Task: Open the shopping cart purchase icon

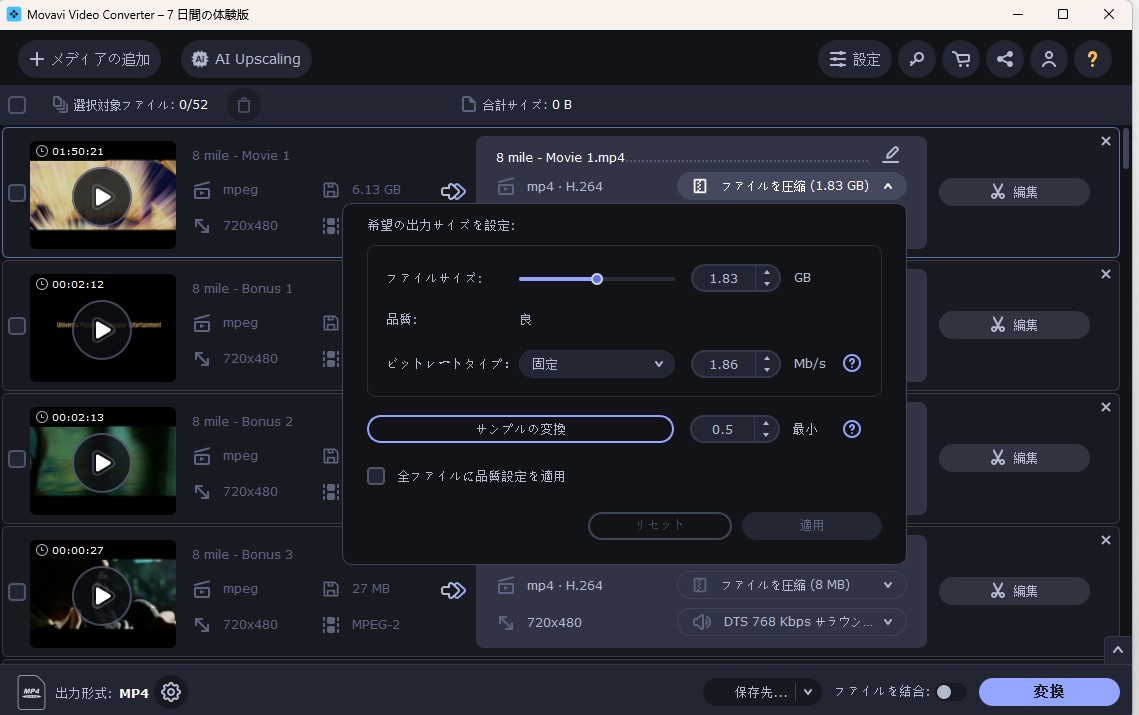Action: pos(961,59)
